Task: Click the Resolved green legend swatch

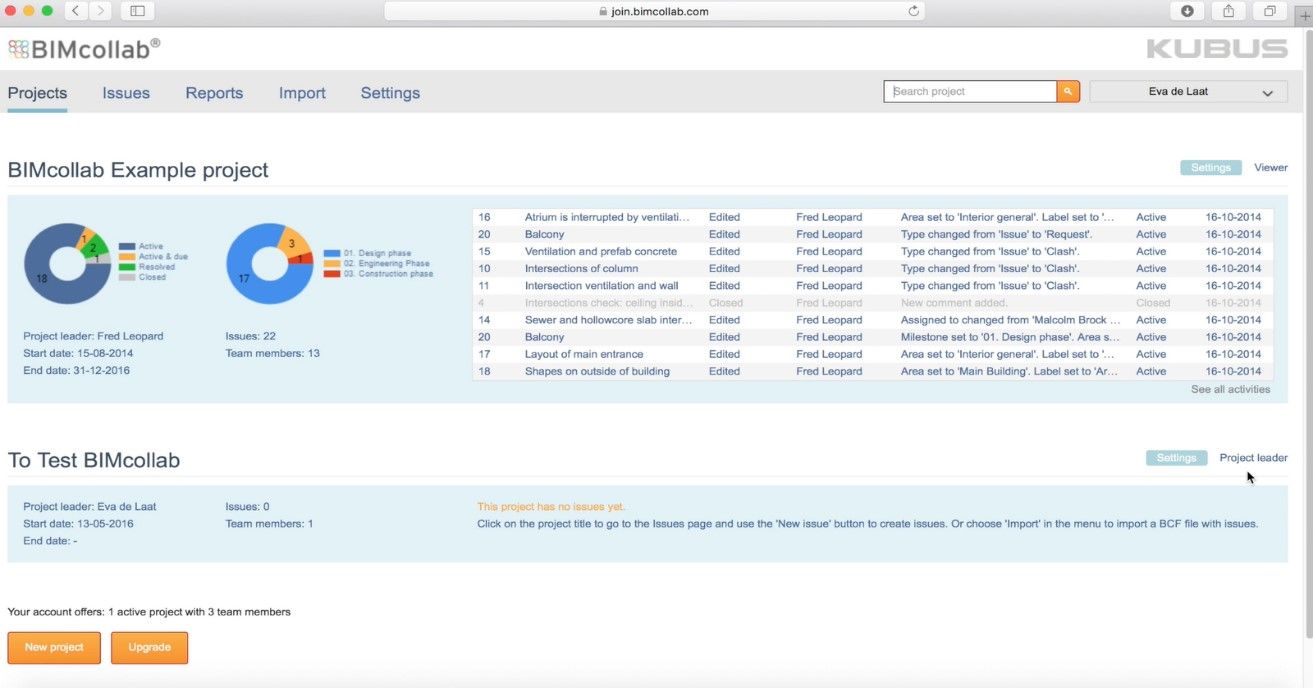Action: pos(127,267)
